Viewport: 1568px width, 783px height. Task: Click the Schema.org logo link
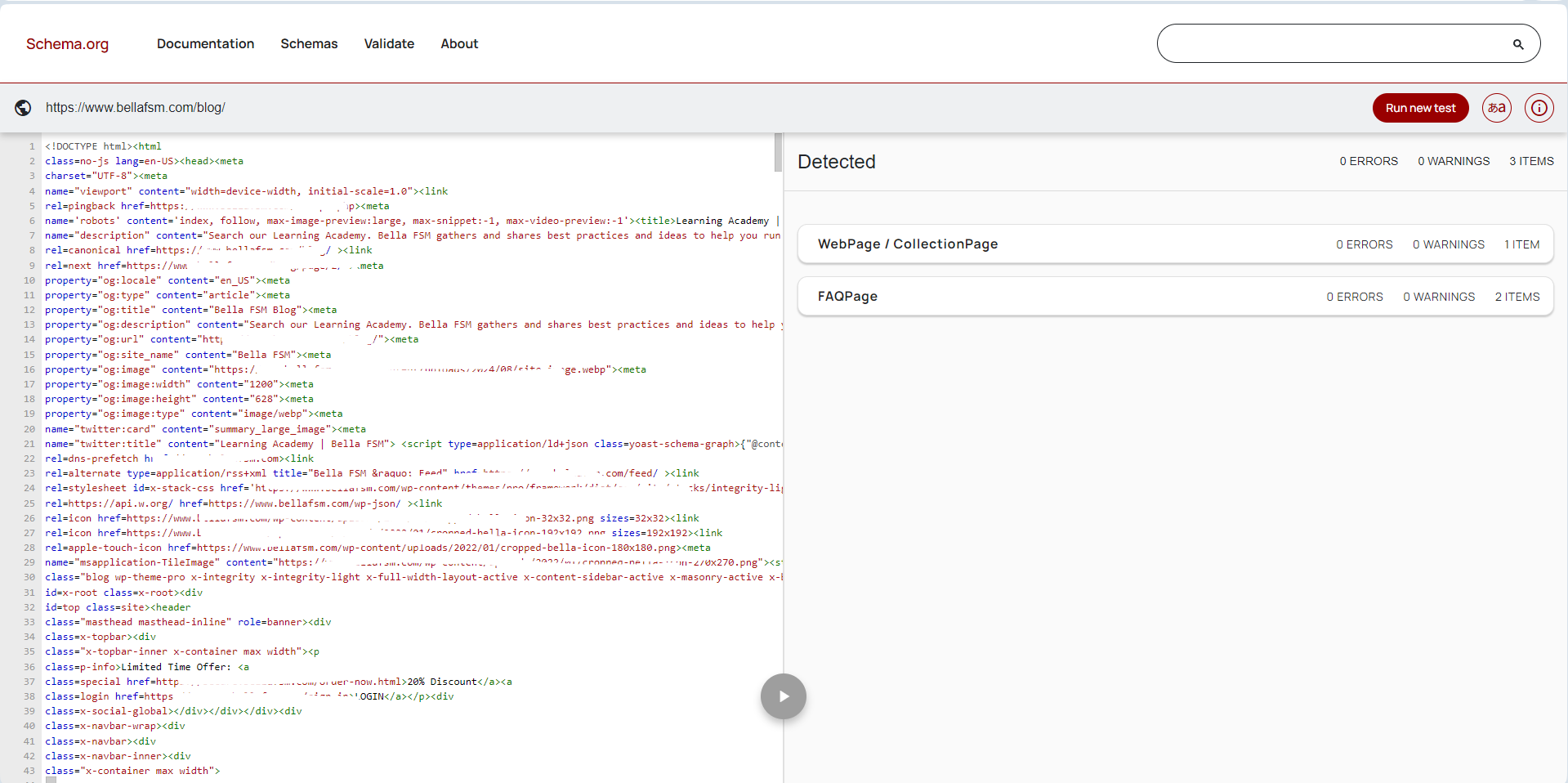coord(67,44)
